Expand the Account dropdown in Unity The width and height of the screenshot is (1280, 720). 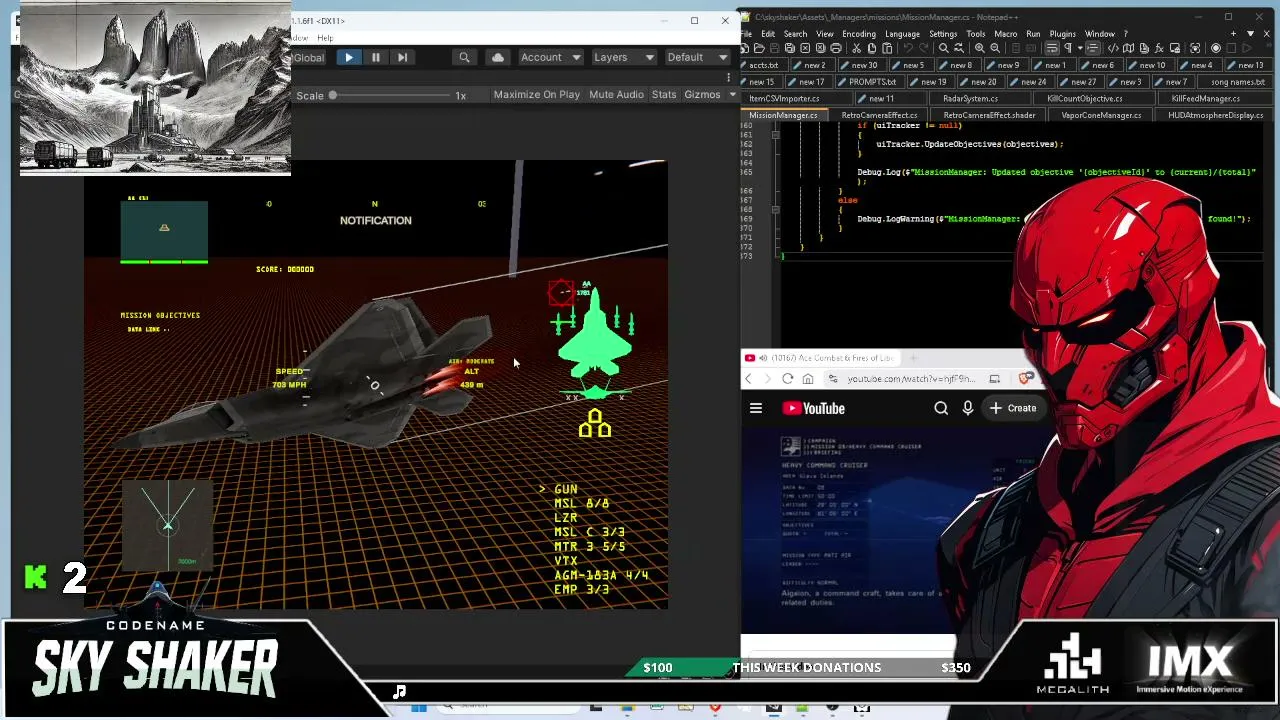[x=550, y=58]
